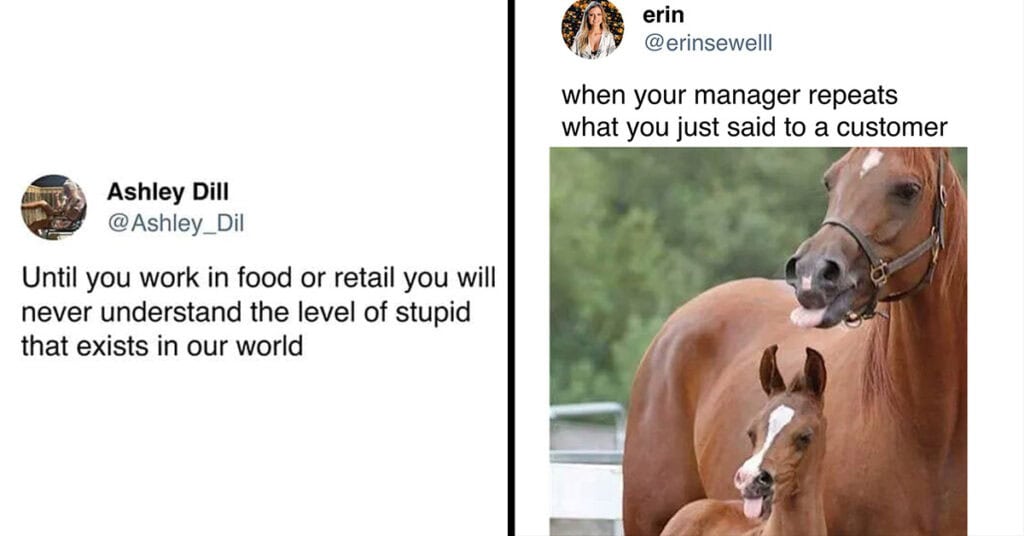Select the tweet about food or retail
Screen dimensions: 1024x536
(x=259, y=312)
